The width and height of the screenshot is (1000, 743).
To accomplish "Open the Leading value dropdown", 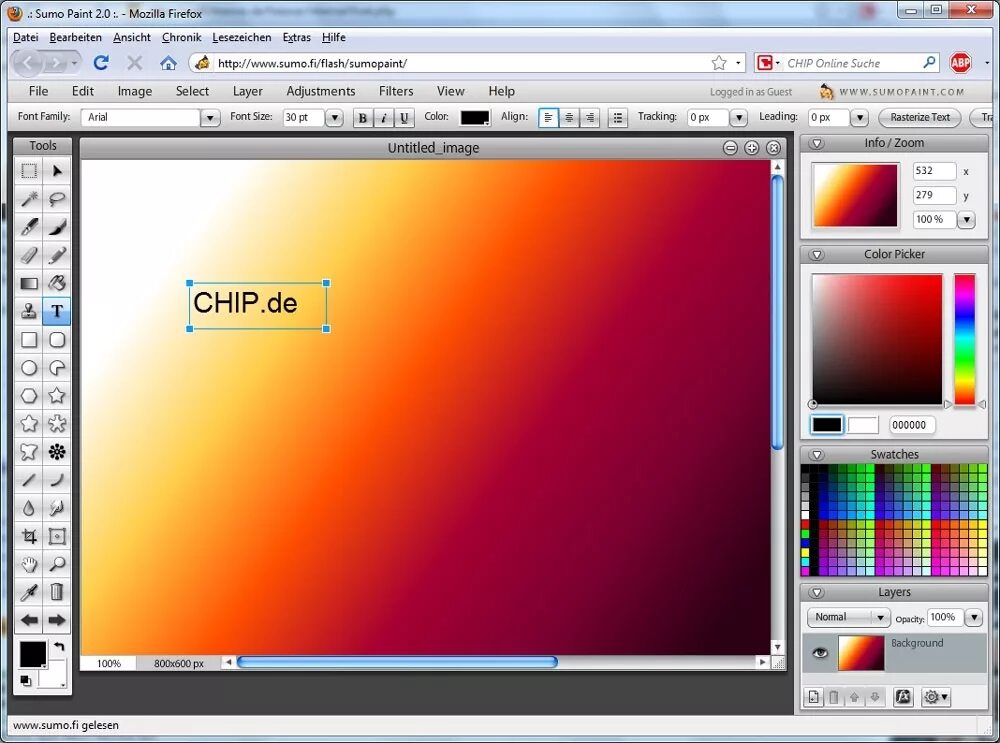I will (859, 117).
